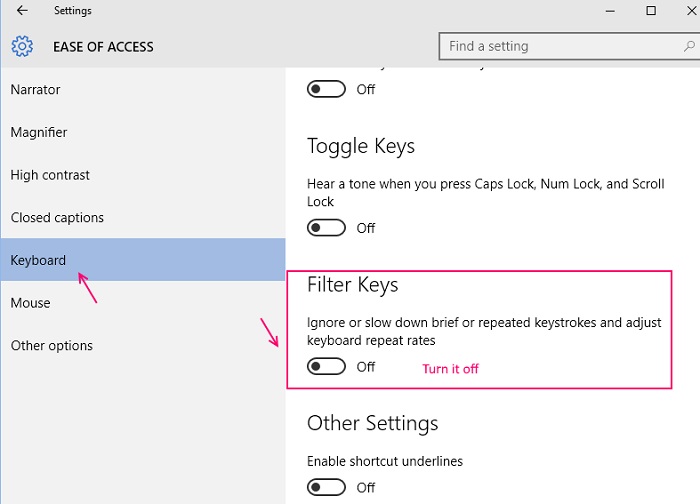Select the Keyboard sidebar item
The height and width of the screenshot is (504, 700).
tap(39, 260)
